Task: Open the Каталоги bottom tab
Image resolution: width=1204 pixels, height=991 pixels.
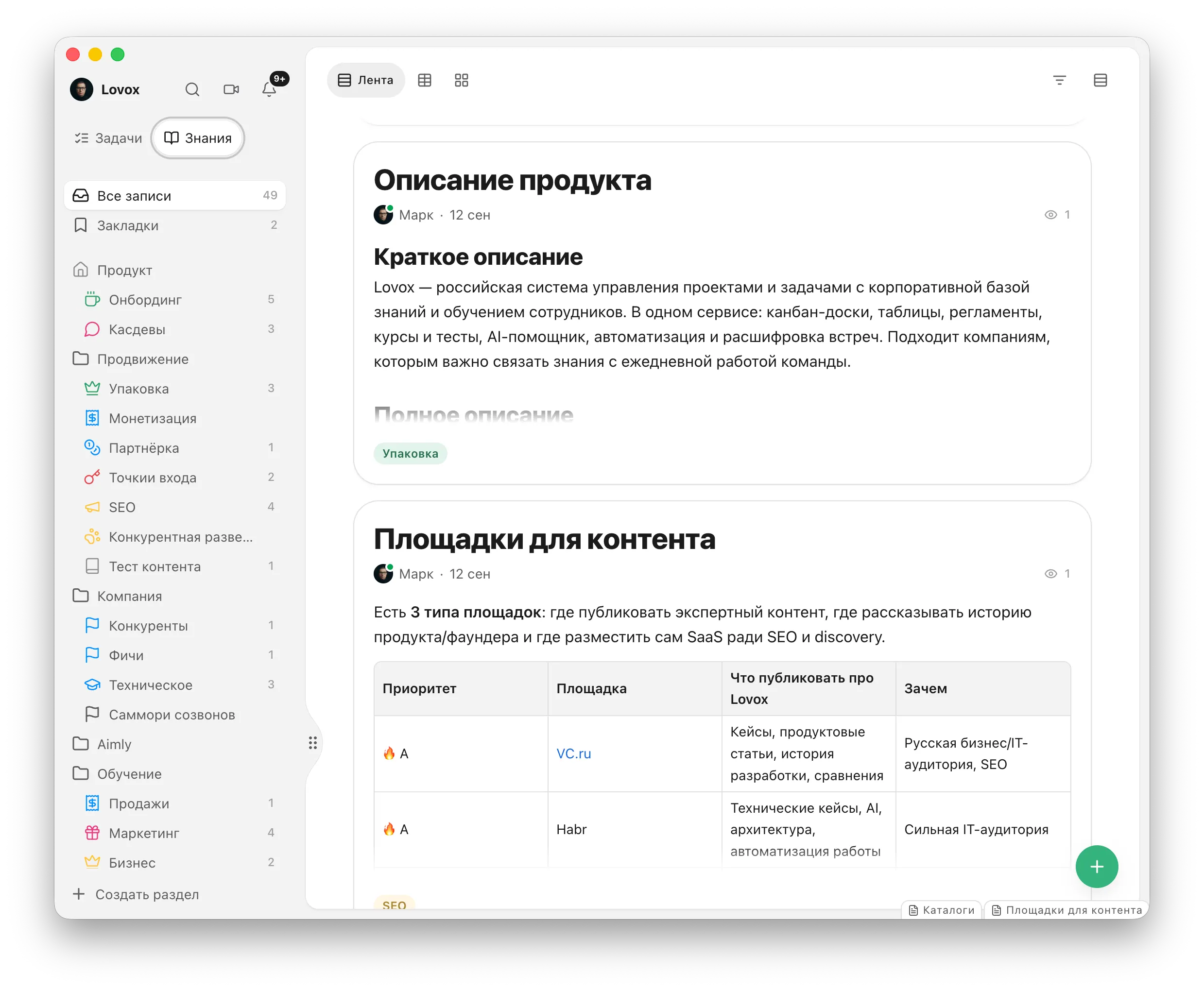Action: point(942,910)
